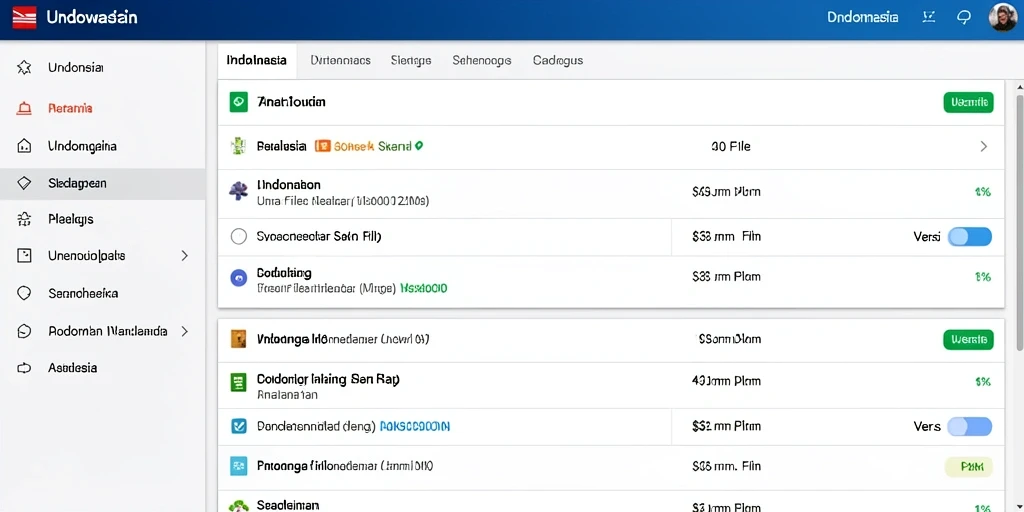
Task: Click the green icon beside Seadeiman
Action: (x=239, y=506)
